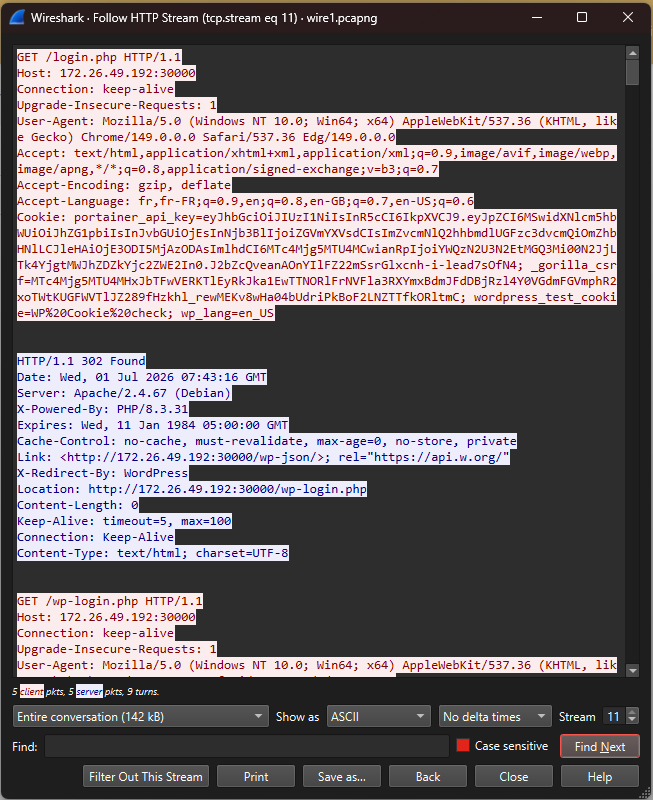Click the 'Expires: Wed, 11 Jan 1984' line

[x=153, y=425]
